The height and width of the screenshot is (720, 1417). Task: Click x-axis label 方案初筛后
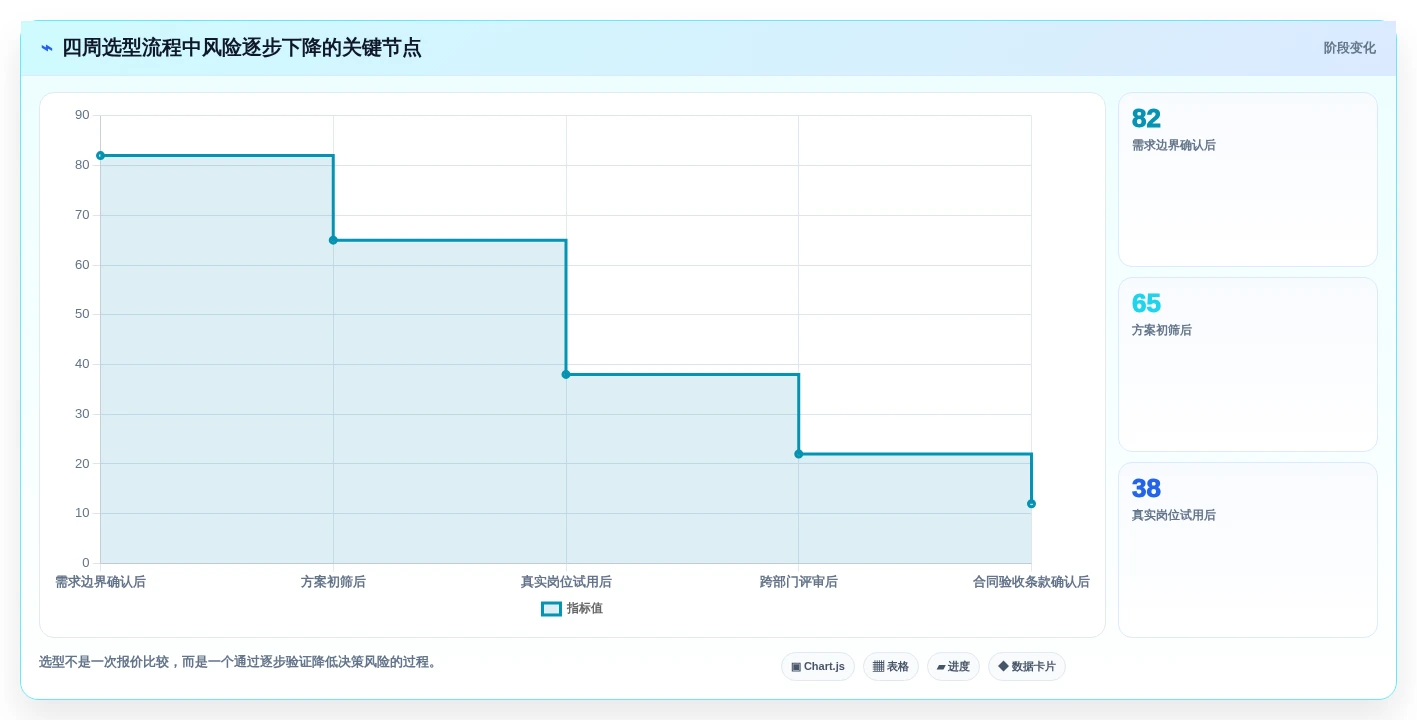[x=333, y=582]
